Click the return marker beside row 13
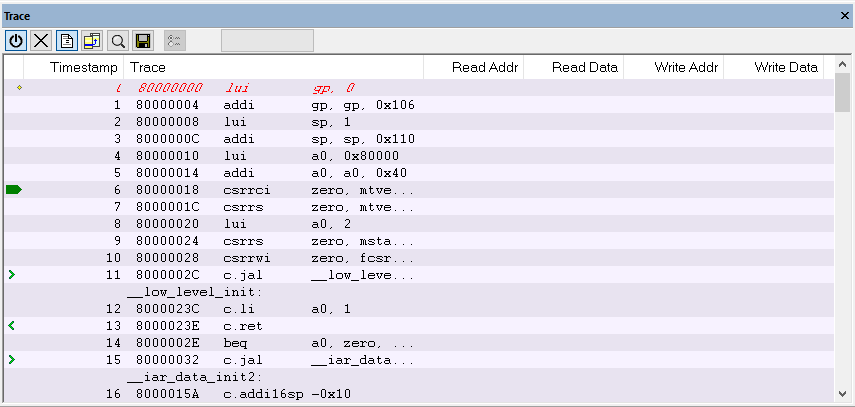This screenshot has height=407, width=855. pyautogui.click(x=12, y=325)
